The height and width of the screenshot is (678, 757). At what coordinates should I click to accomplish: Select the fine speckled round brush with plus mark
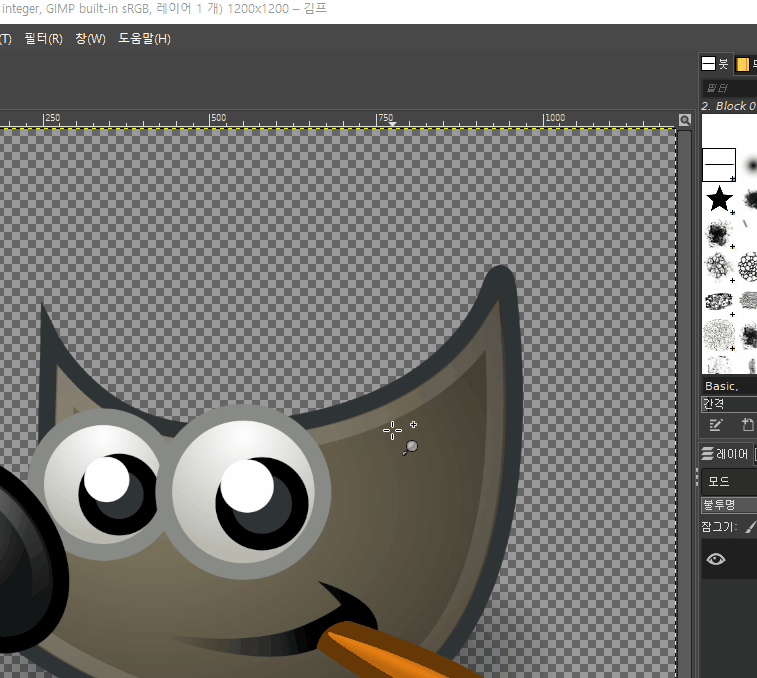click(719, 335)
